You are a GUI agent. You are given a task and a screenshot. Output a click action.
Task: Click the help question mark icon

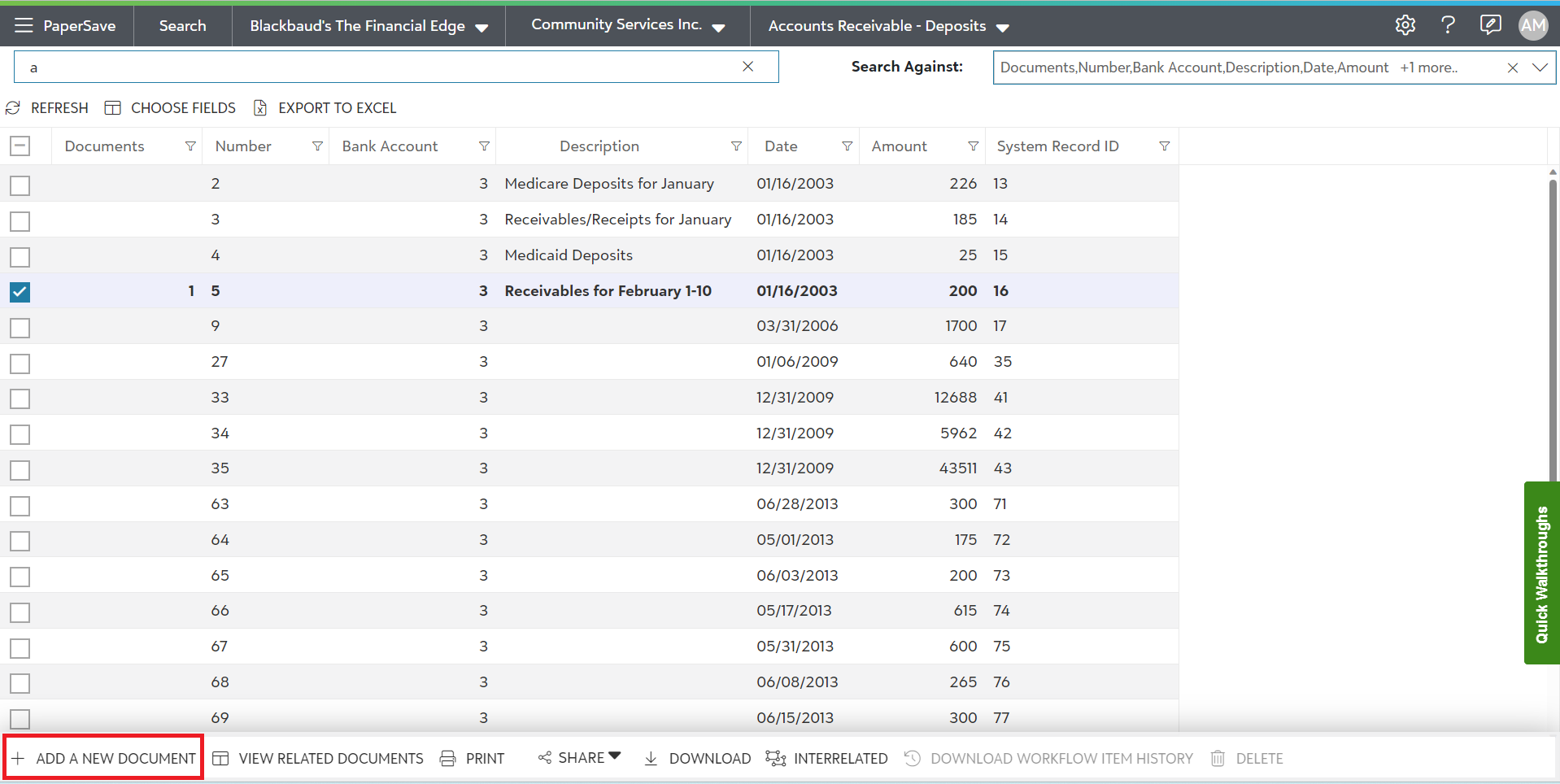coord(1448,25)
